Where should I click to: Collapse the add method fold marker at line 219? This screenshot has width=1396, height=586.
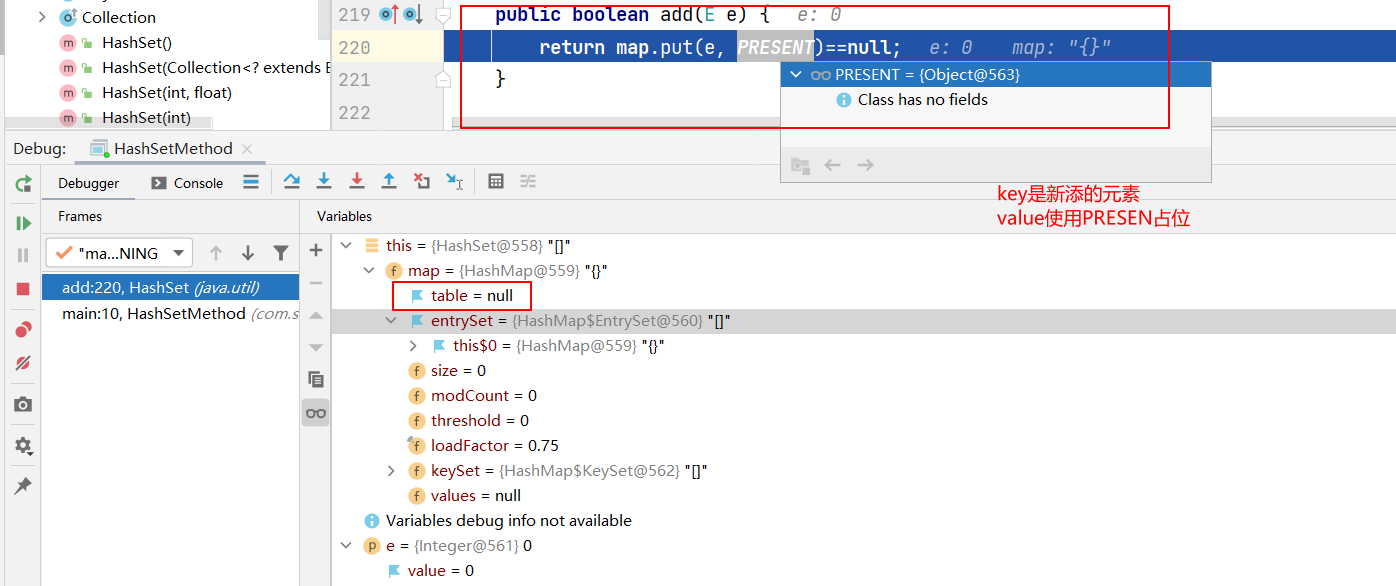(x=443, y=15)
